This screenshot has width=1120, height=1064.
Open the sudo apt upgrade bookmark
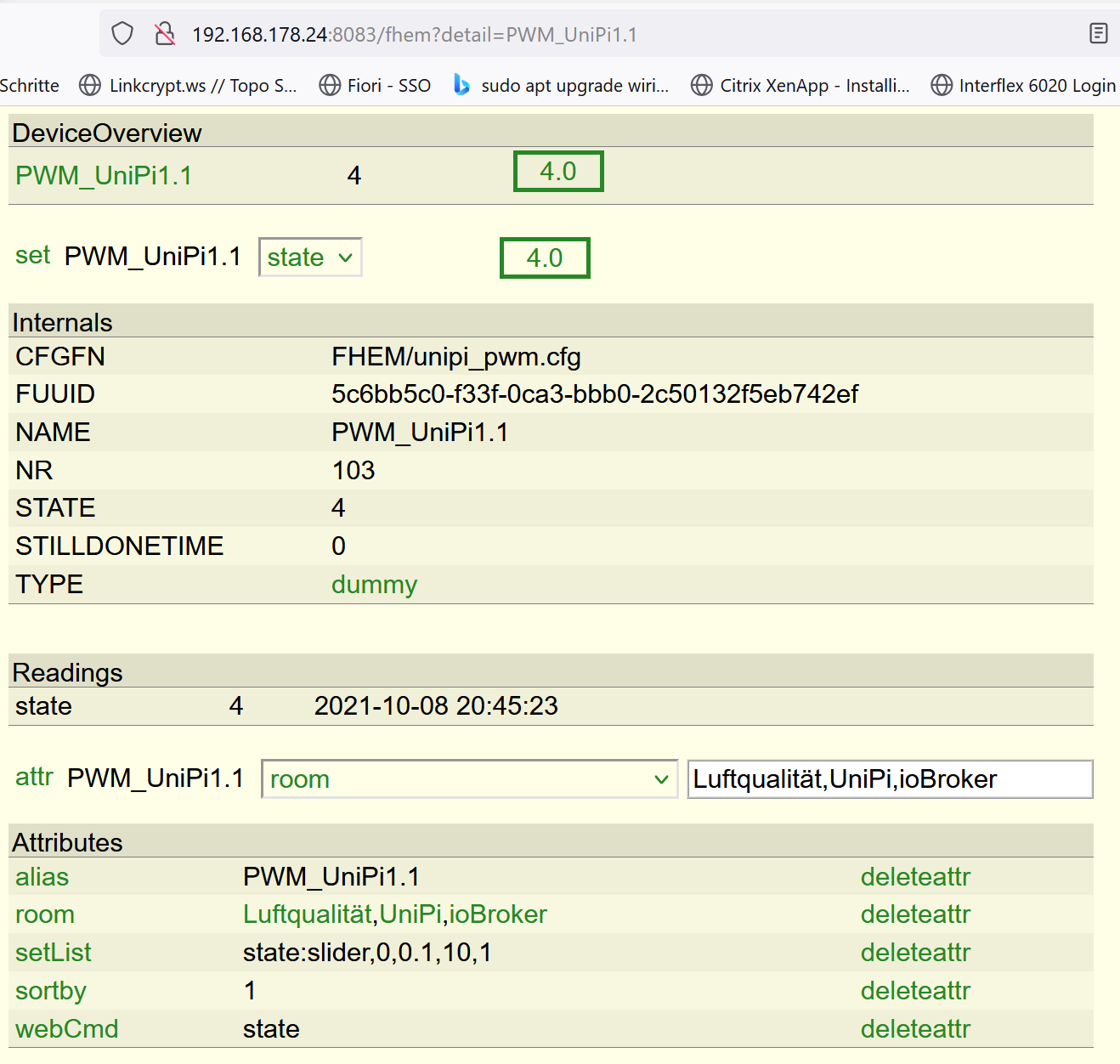tap(561, 85)
